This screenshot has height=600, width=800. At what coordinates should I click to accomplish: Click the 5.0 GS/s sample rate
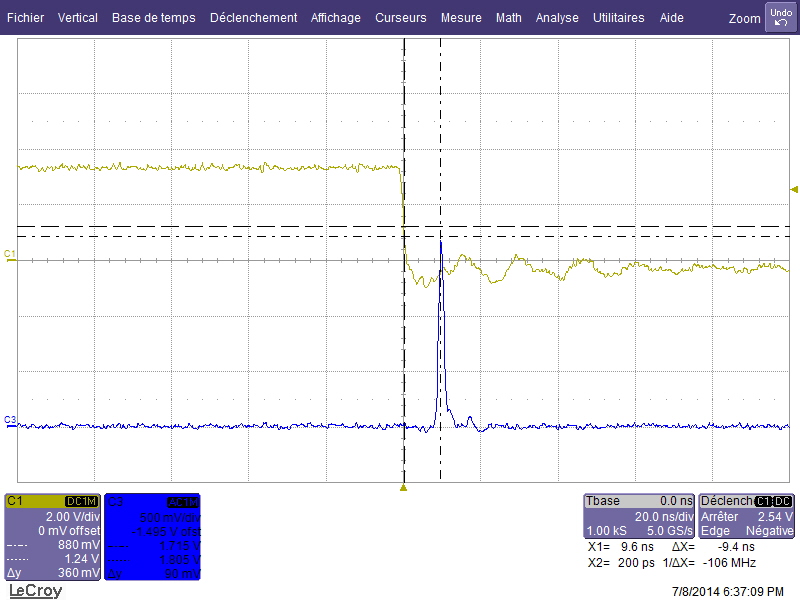pyautogui.click(x=669, y=531)
